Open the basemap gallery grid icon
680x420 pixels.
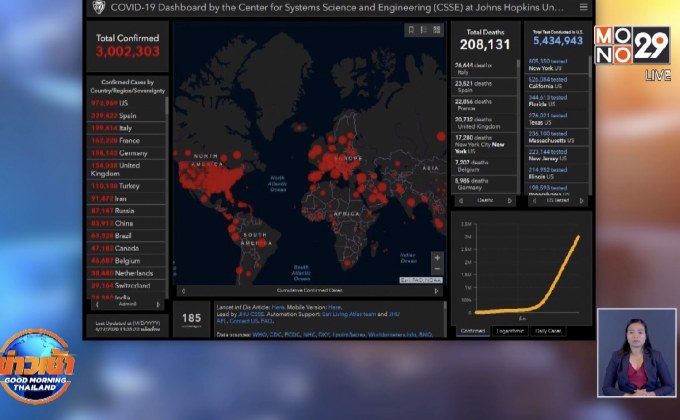437,30
